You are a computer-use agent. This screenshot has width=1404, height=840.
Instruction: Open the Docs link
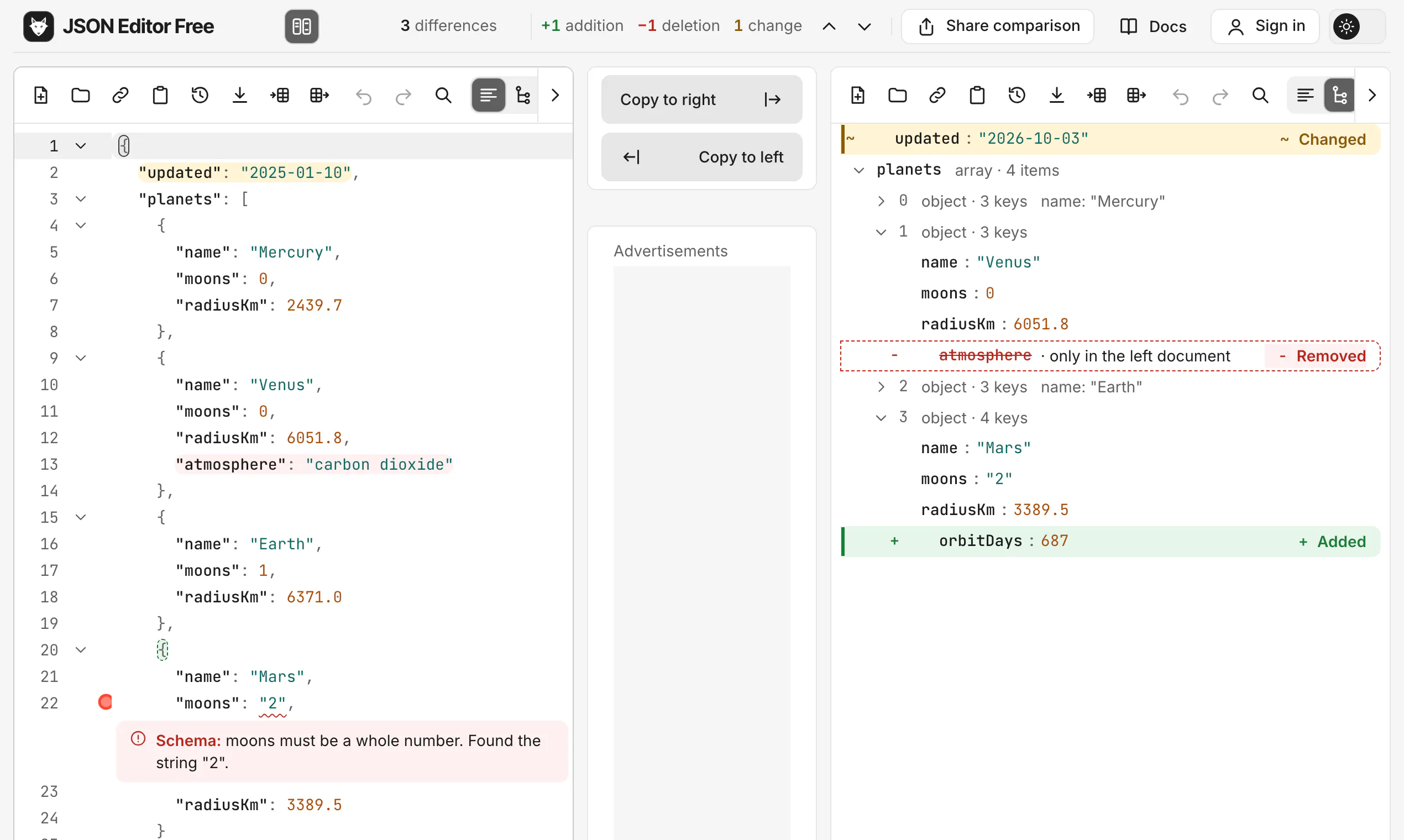[1152, 26]
